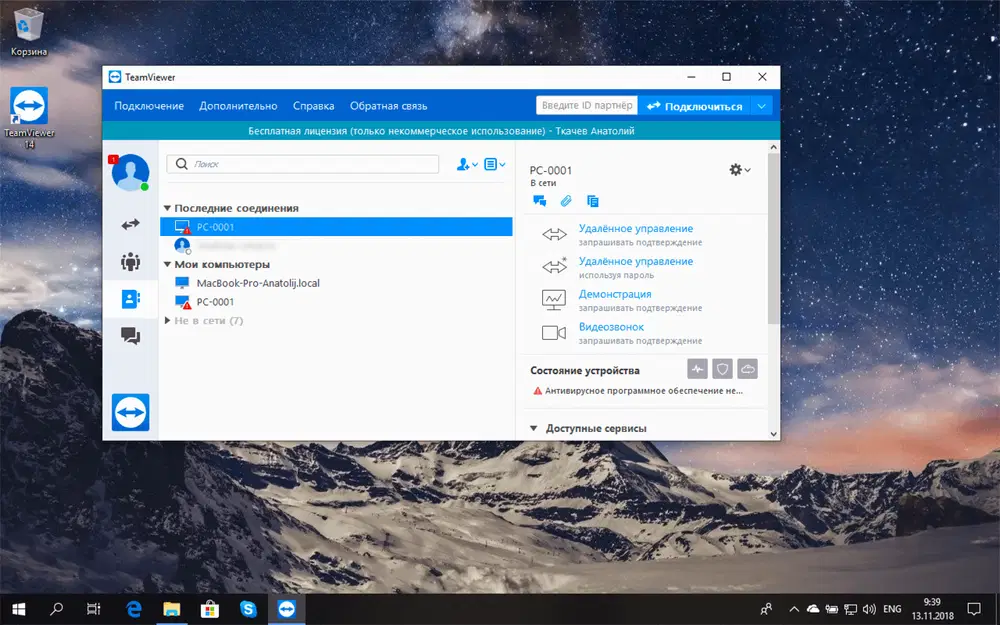Image resolution: width=1000 pixels, height=625 pixels.
Task: Open Microsoft Store from taskbar
Action: [x=210, y=609]
